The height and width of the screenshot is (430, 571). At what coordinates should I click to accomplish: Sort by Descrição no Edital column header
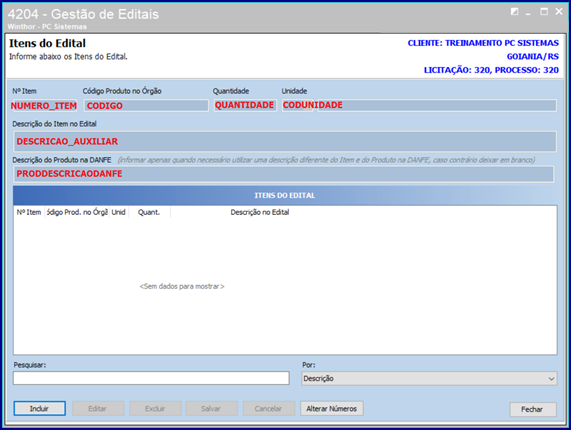(x=260, y=212)
